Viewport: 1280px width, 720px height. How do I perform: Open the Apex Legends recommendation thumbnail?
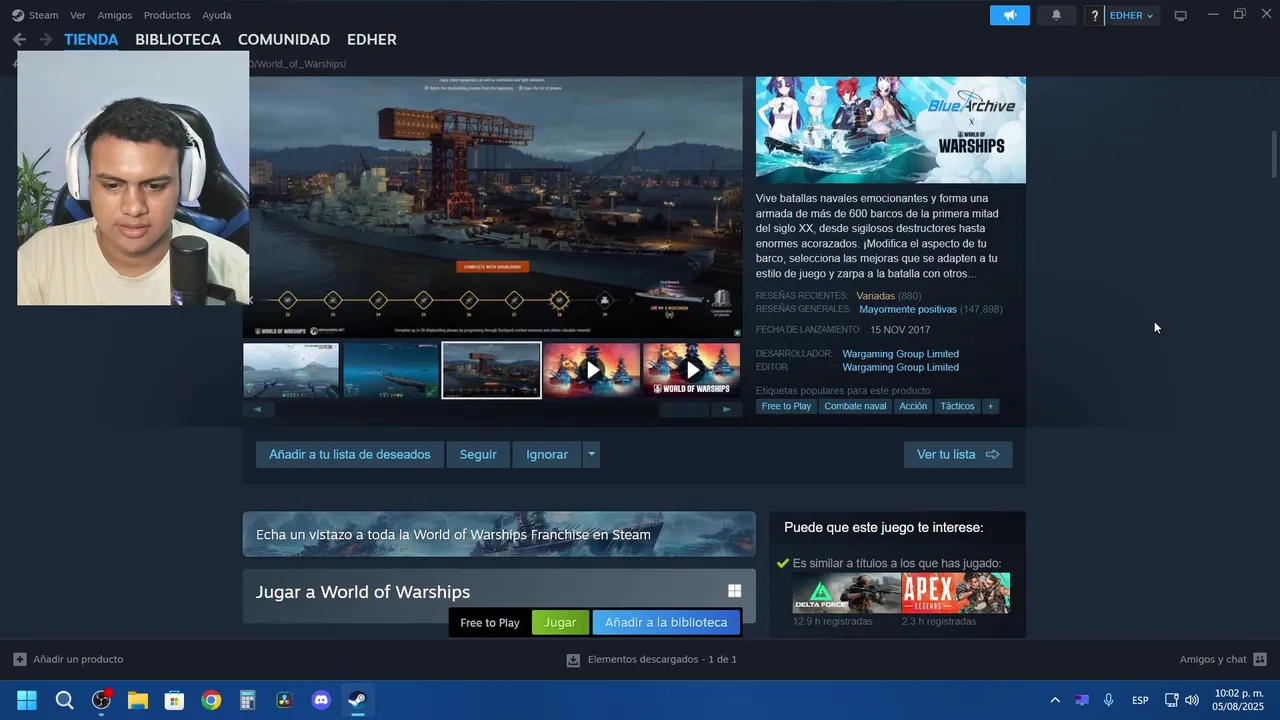click(956, 593)
